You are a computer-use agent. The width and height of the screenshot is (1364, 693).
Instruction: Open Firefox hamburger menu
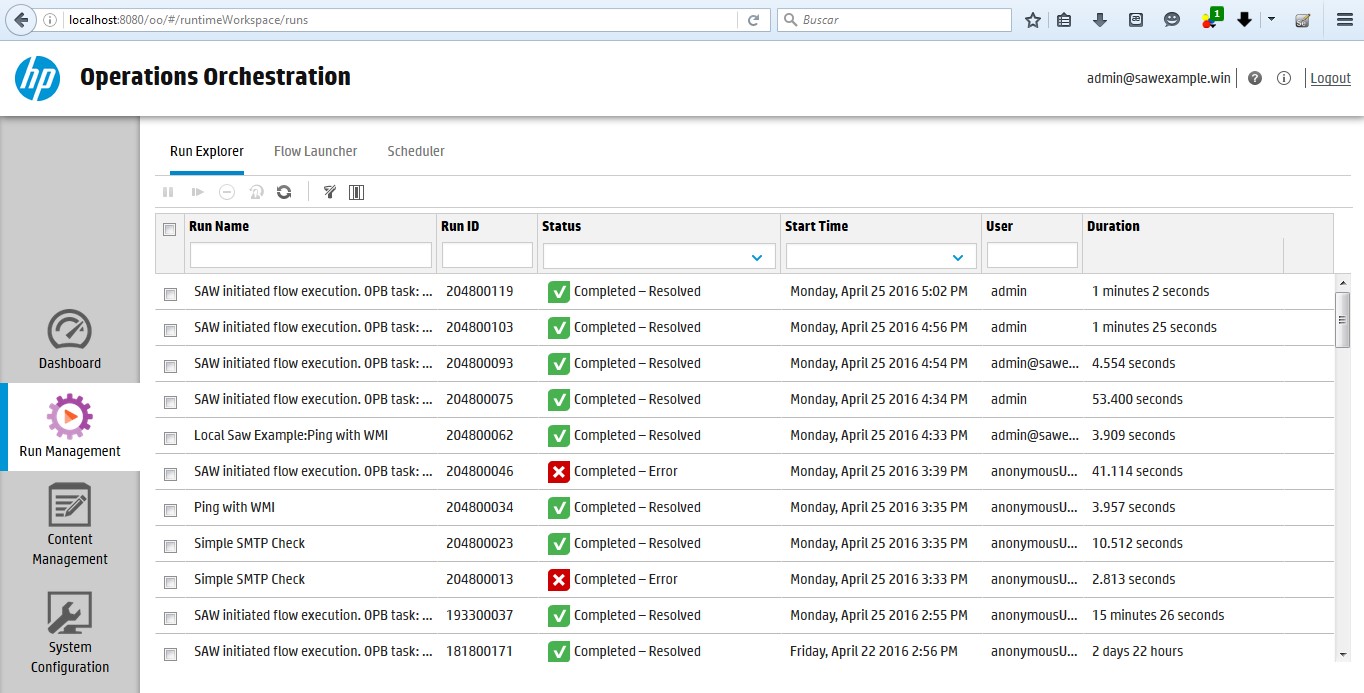tap(1344, 20)
